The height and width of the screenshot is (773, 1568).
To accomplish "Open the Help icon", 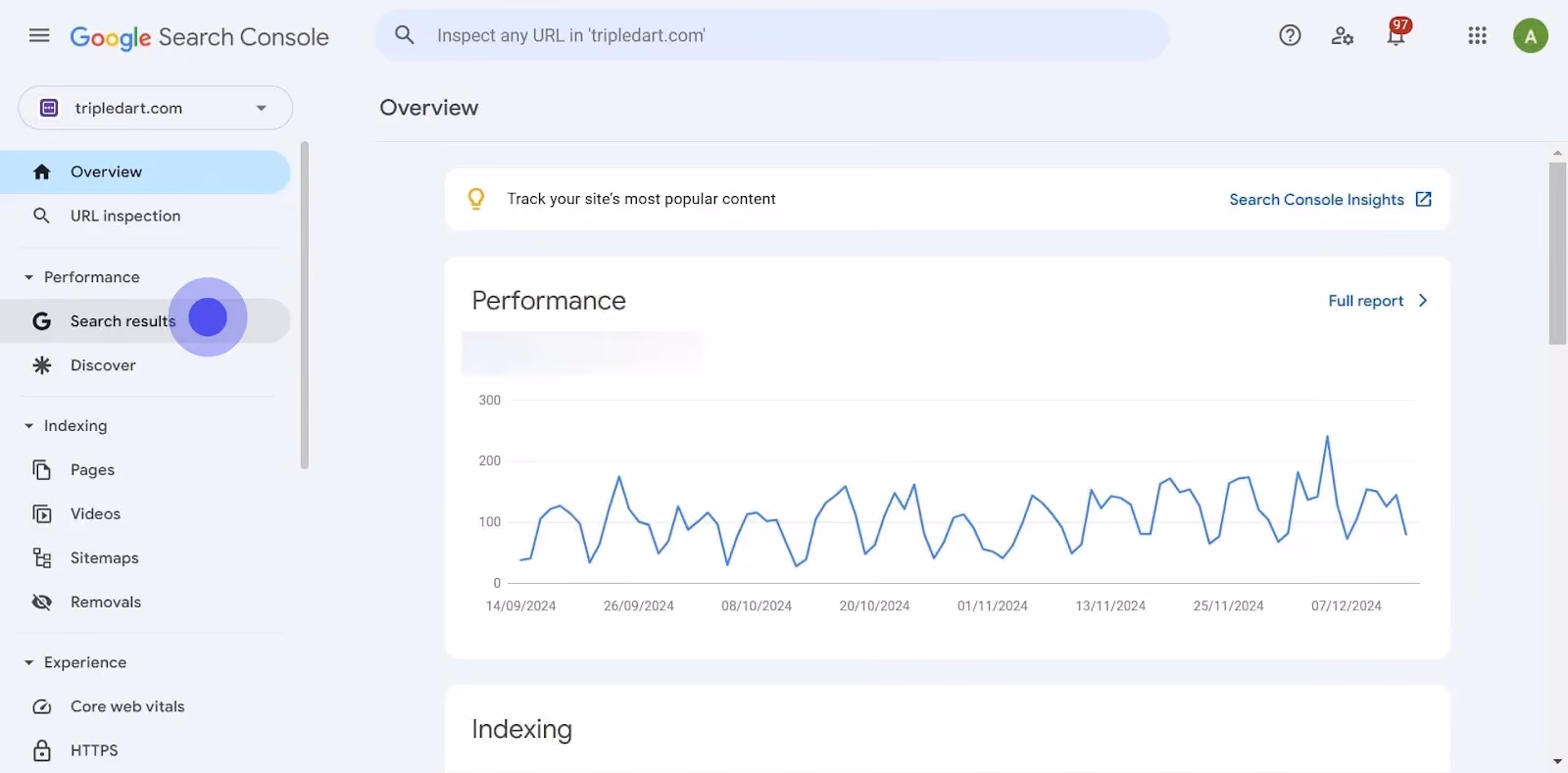I will pos(1290,36).
